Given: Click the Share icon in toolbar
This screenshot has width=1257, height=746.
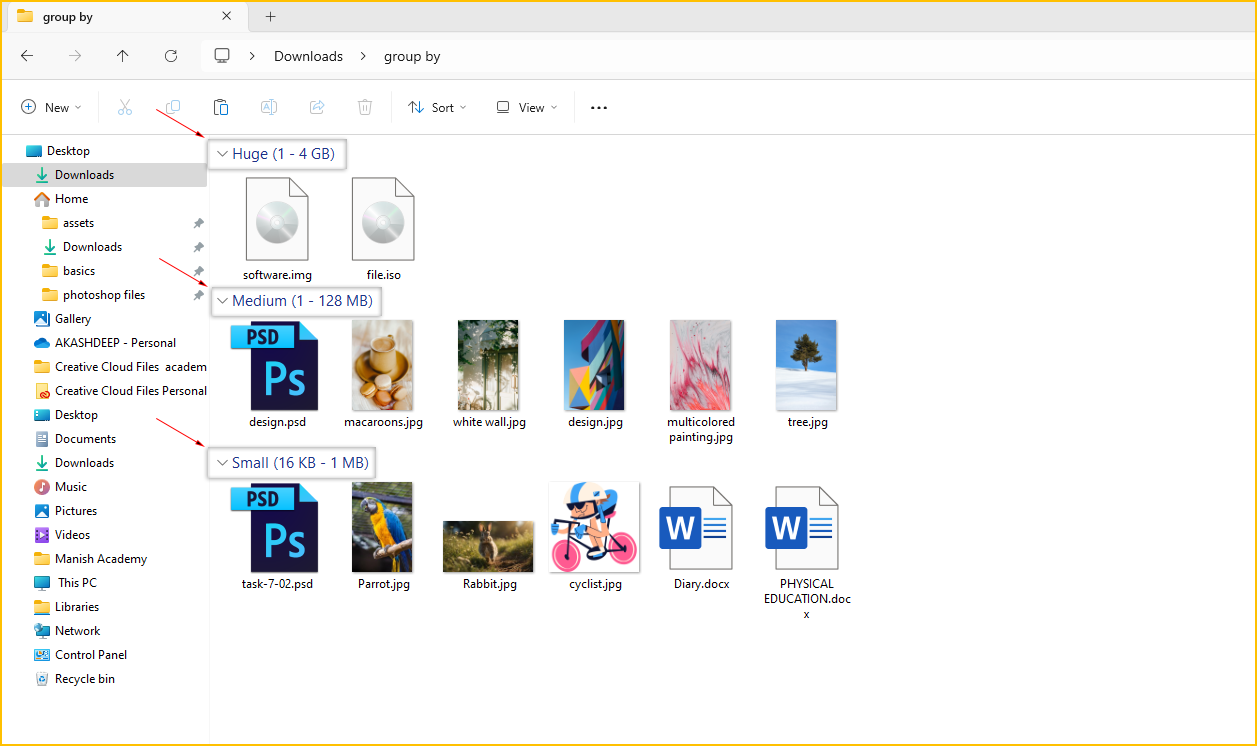Looking at the screenshot, I should [317, 107].
